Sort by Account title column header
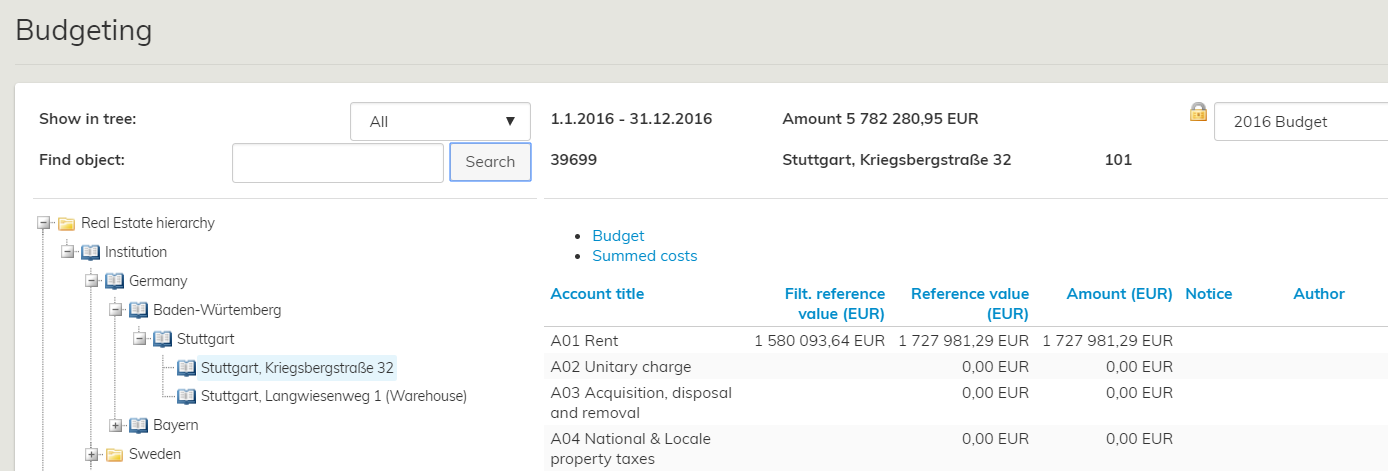 tap(597, 294)
